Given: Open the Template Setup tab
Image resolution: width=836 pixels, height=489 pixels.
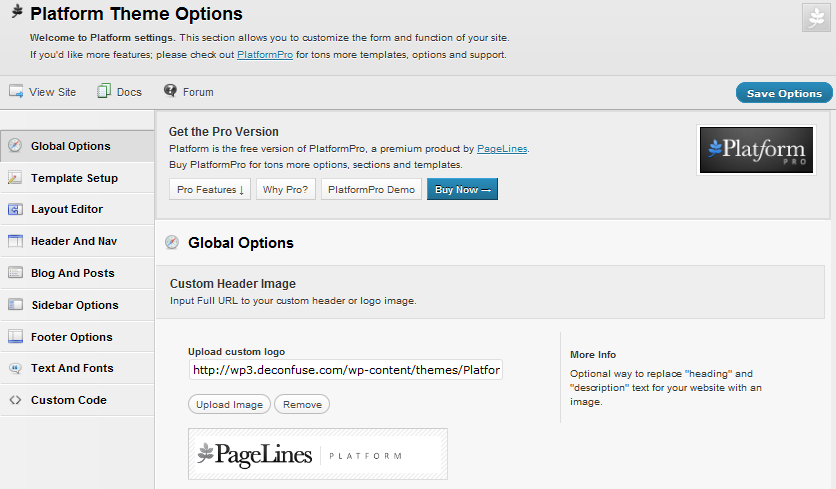Looking at the screenshot, I should pyautogui.click(x=77, y=178).
